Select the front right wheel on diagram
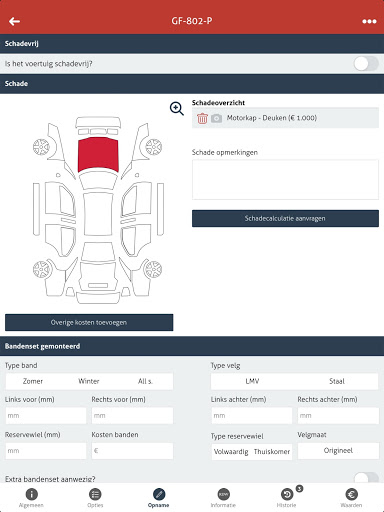Image resolution: width=384 pixels, height=512 pixels. [x=154, y=147]
